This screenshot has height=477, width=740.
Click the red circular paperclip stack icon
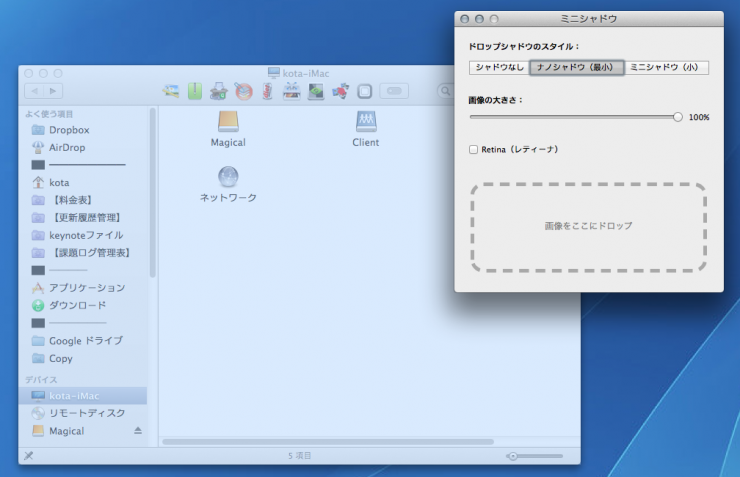pos(244,91)
